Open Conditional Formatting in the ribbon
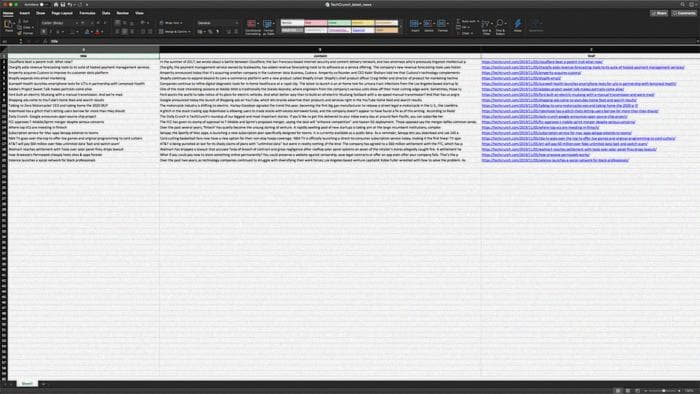 252,27
